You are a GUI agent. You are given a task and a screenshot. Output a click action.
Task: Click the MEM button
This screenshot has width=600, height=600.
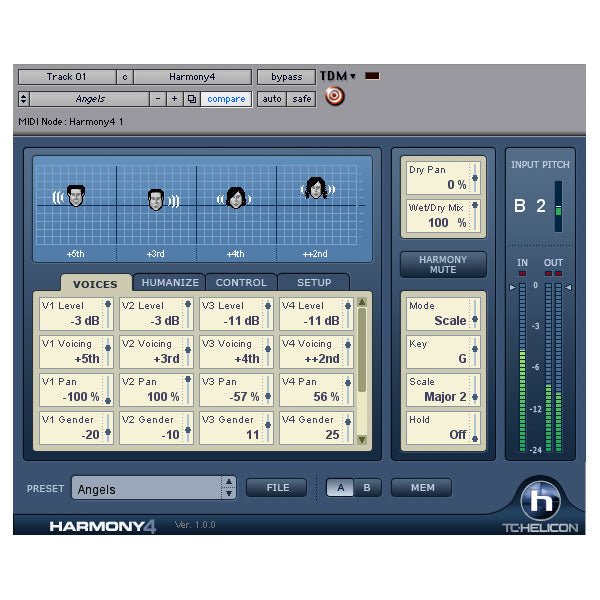(x=422, y=488)
